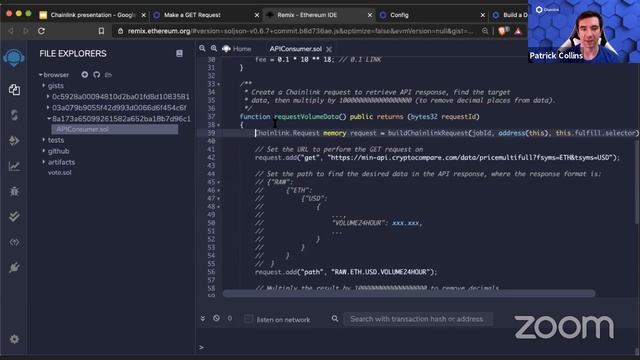The height and width of the screenshot is (360, 640).
Task: Click the transaction hash search field
Action: click(418, 319)
